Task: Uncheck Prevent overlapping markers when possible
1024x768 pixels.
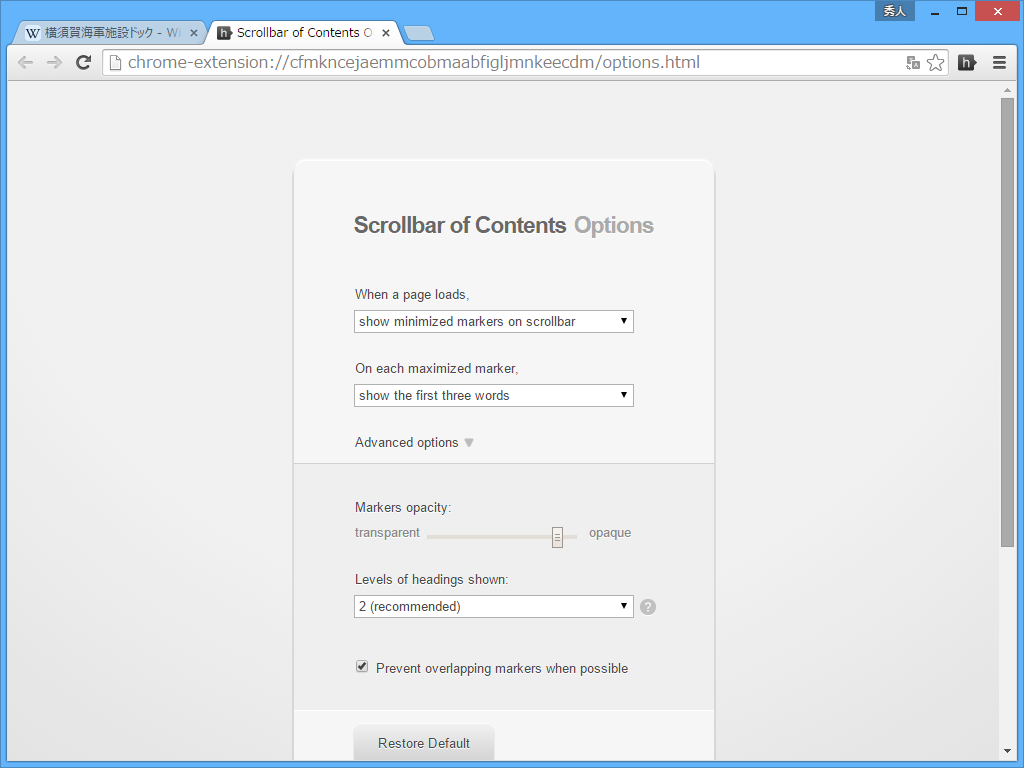Action: click(x=362, y=667)
